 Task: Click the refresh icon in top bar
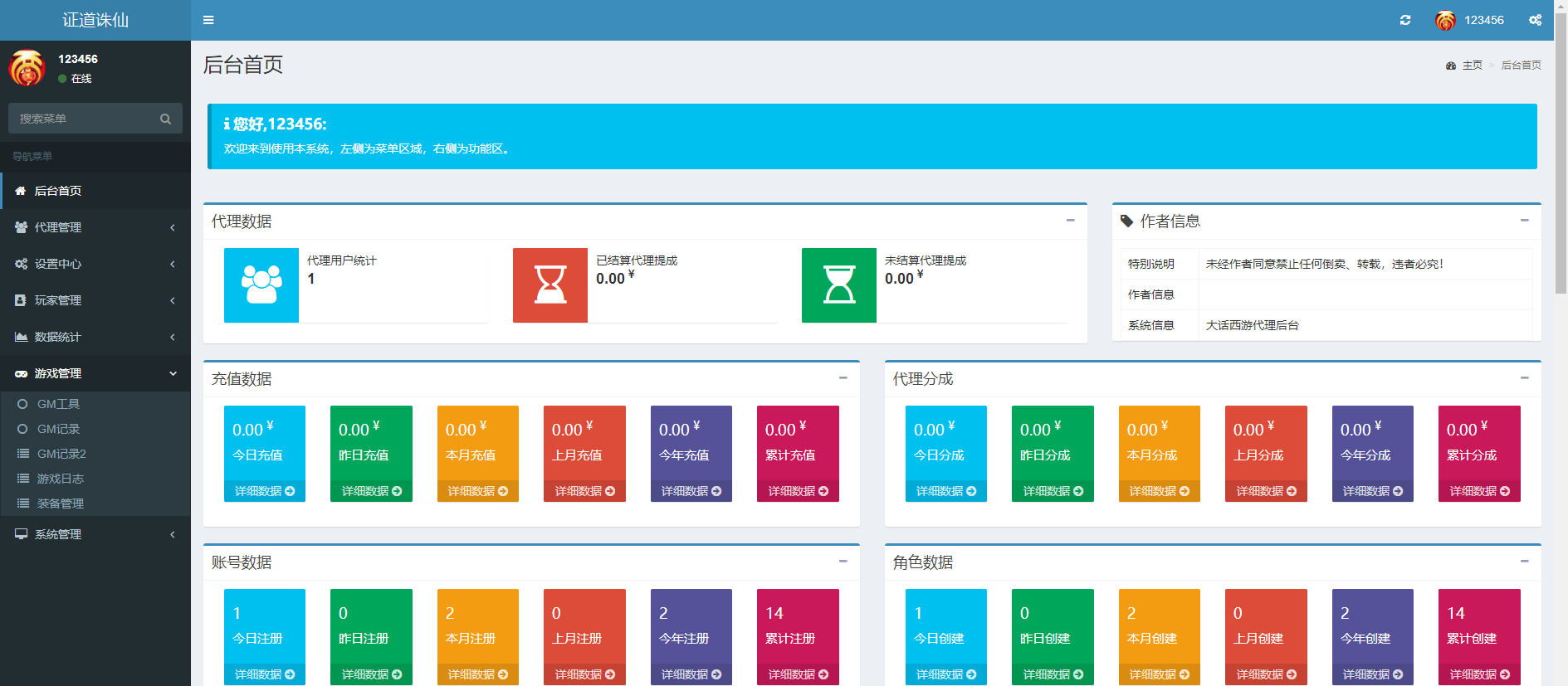tap(1405, 20)
